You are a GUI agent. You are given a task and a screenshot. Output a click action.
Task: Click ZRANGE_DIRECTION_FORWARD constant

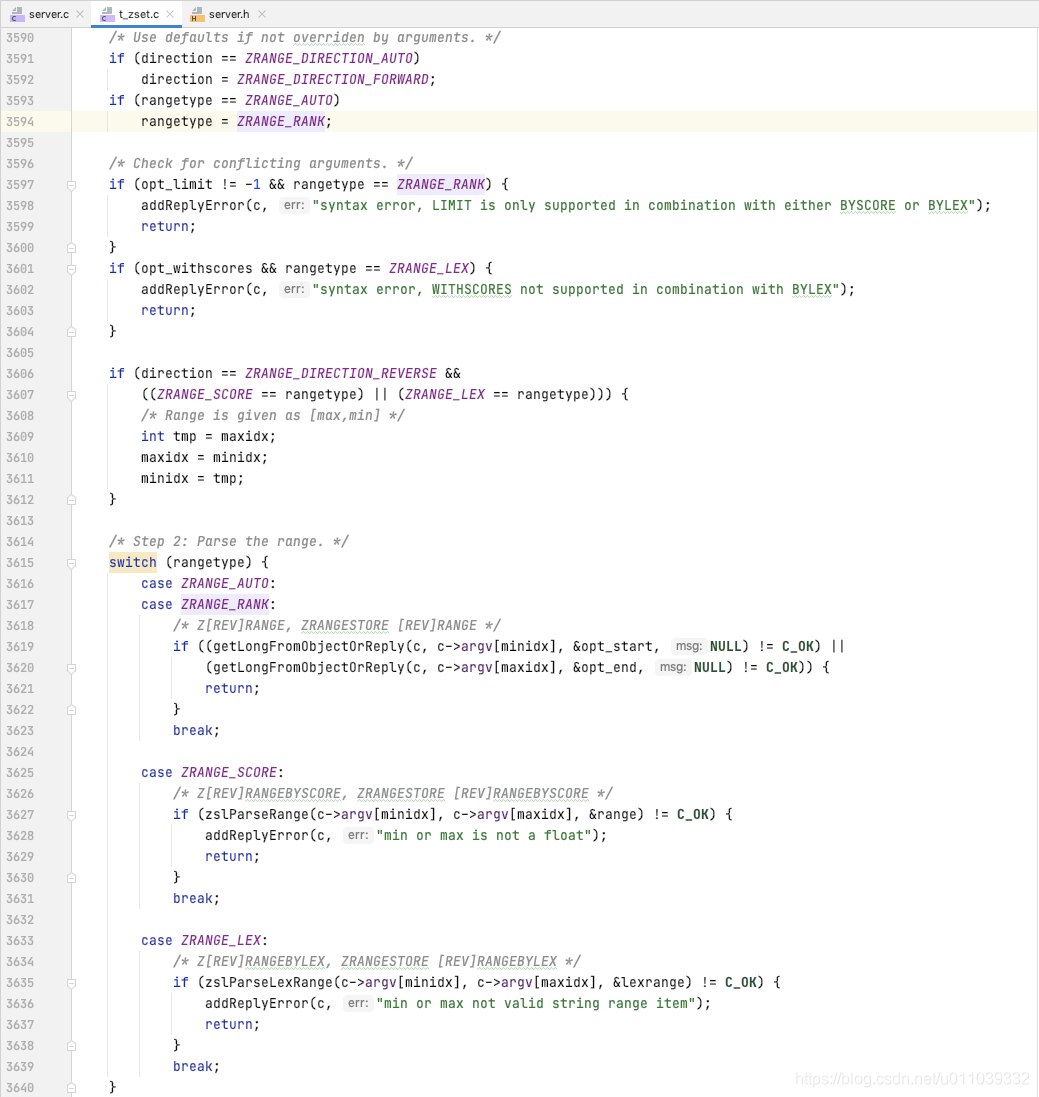pyautogui.click(x=333, y=80)
